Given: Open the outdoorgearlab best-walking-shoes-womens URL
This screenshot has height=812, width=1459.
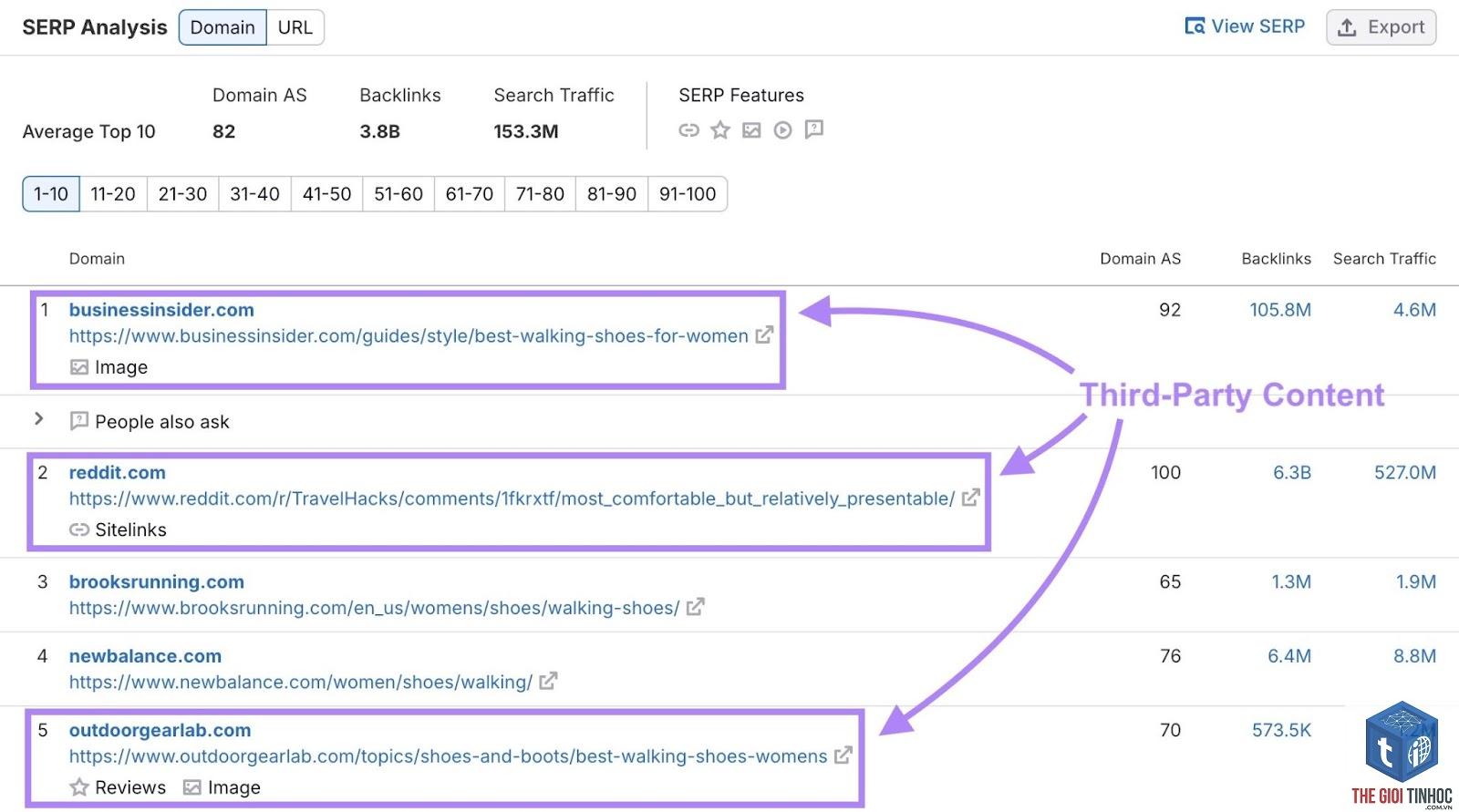Looking at the screenshot, I should click(448, 756).
